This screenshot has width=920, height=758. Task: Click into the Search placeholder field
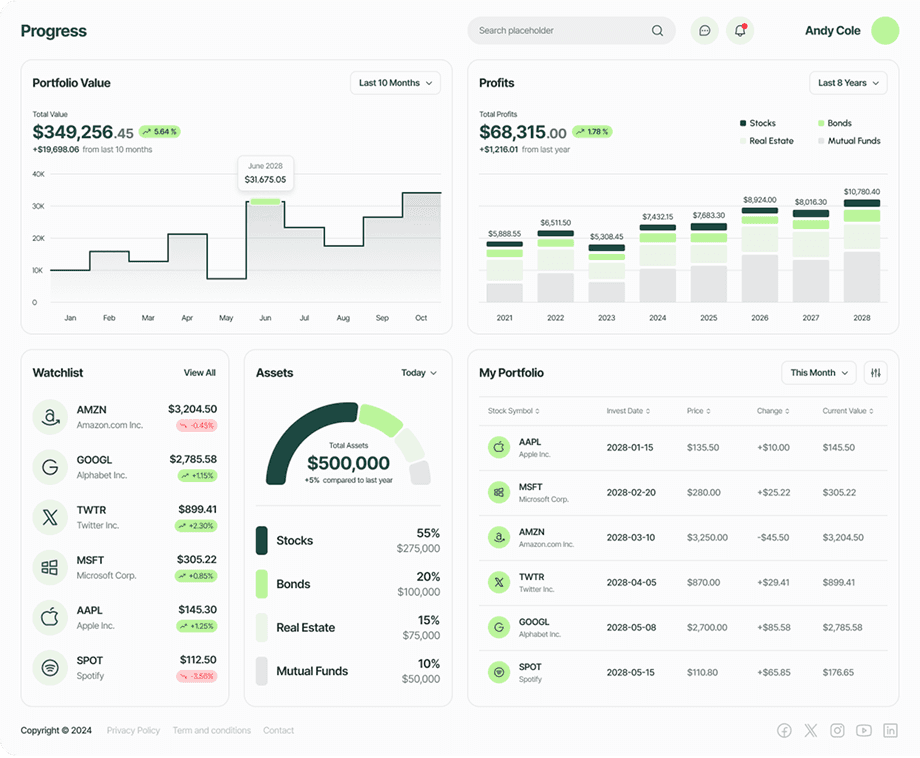pos(571,31)
